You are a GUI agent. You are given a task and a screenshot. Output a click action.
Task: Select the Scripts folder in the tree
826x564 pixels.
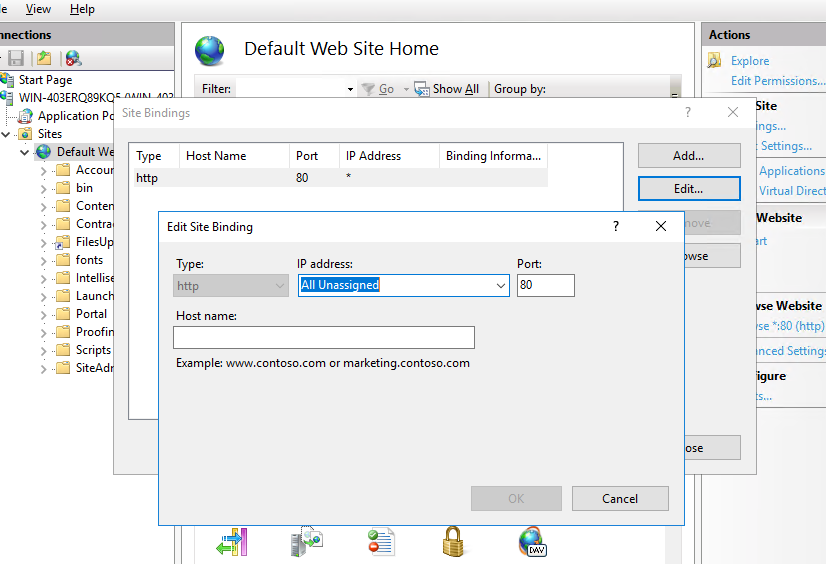pos(94,350)
